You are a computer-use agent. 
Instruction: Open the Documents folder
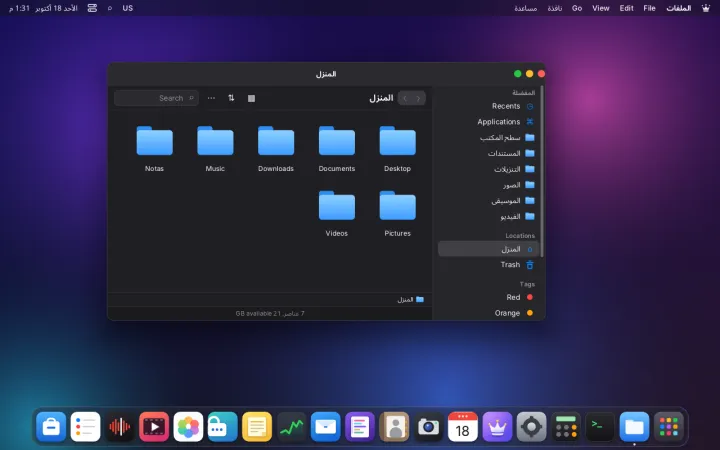337,149
